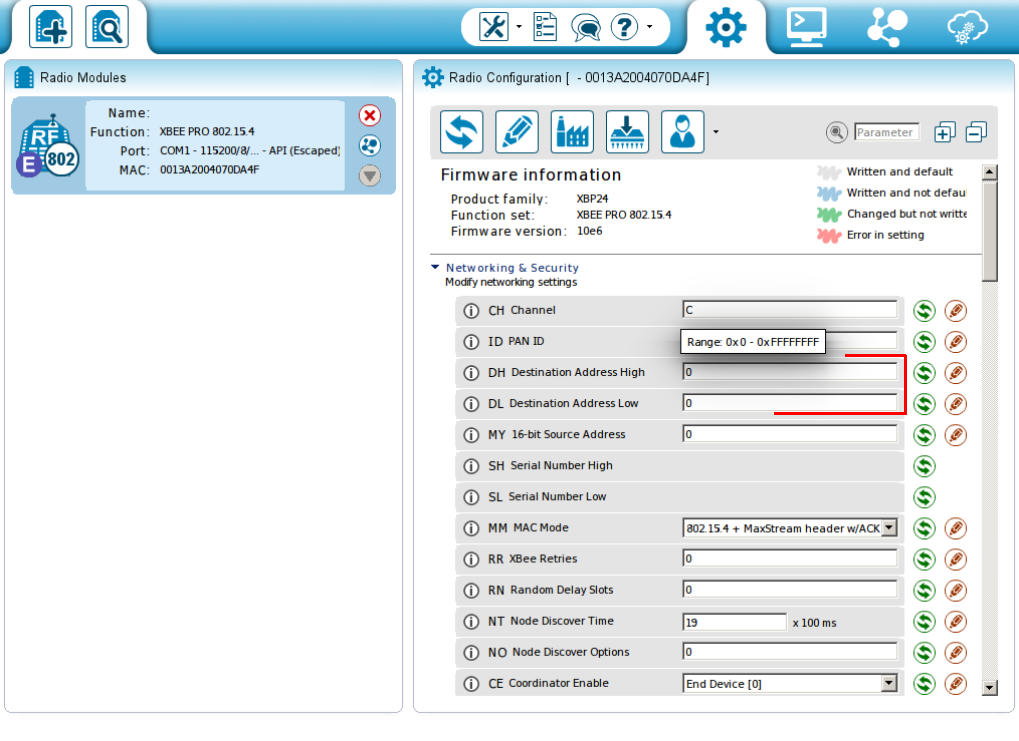Select the XBEE PRO 802.15.4 radio module
Screen dimensions: 1019x741
tap(203, 146)
